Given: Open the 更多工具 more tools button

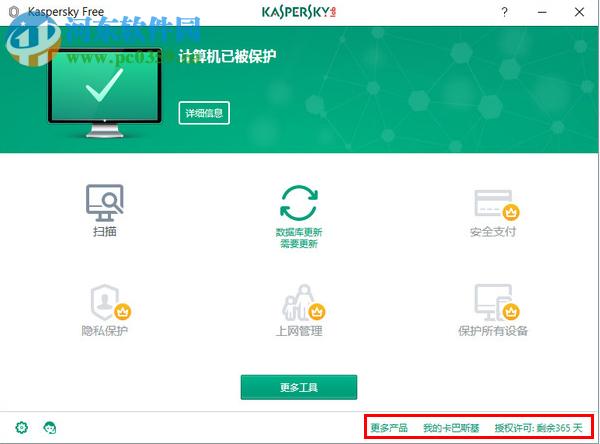Looking at the screenshot, I should coord(299,387).
